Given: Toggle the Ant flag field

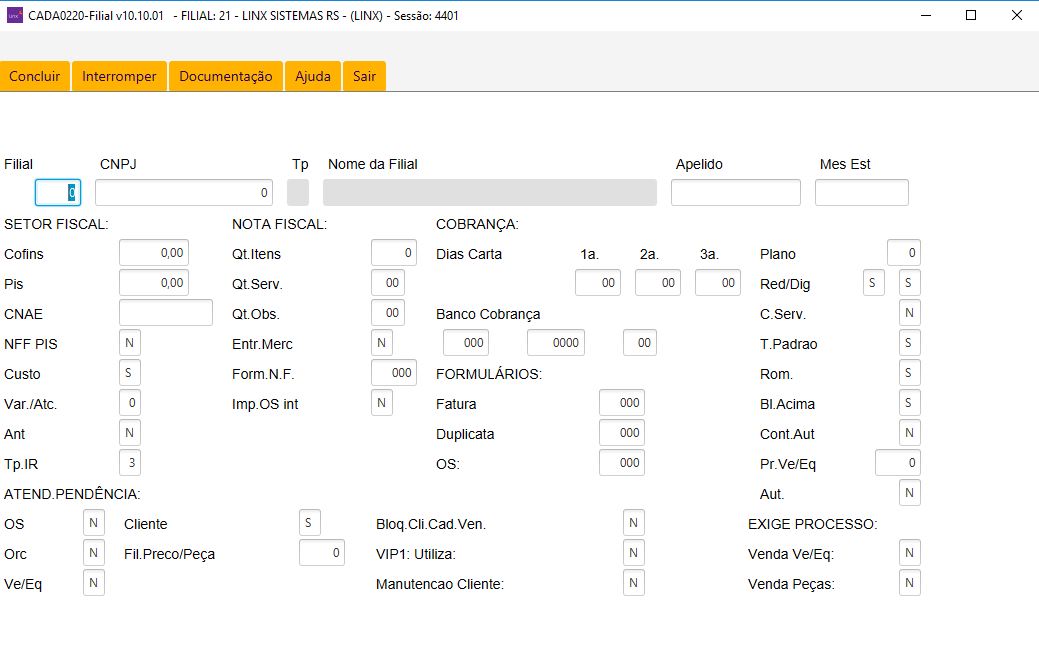Looking at the screenshot, I should click(130, 432).
